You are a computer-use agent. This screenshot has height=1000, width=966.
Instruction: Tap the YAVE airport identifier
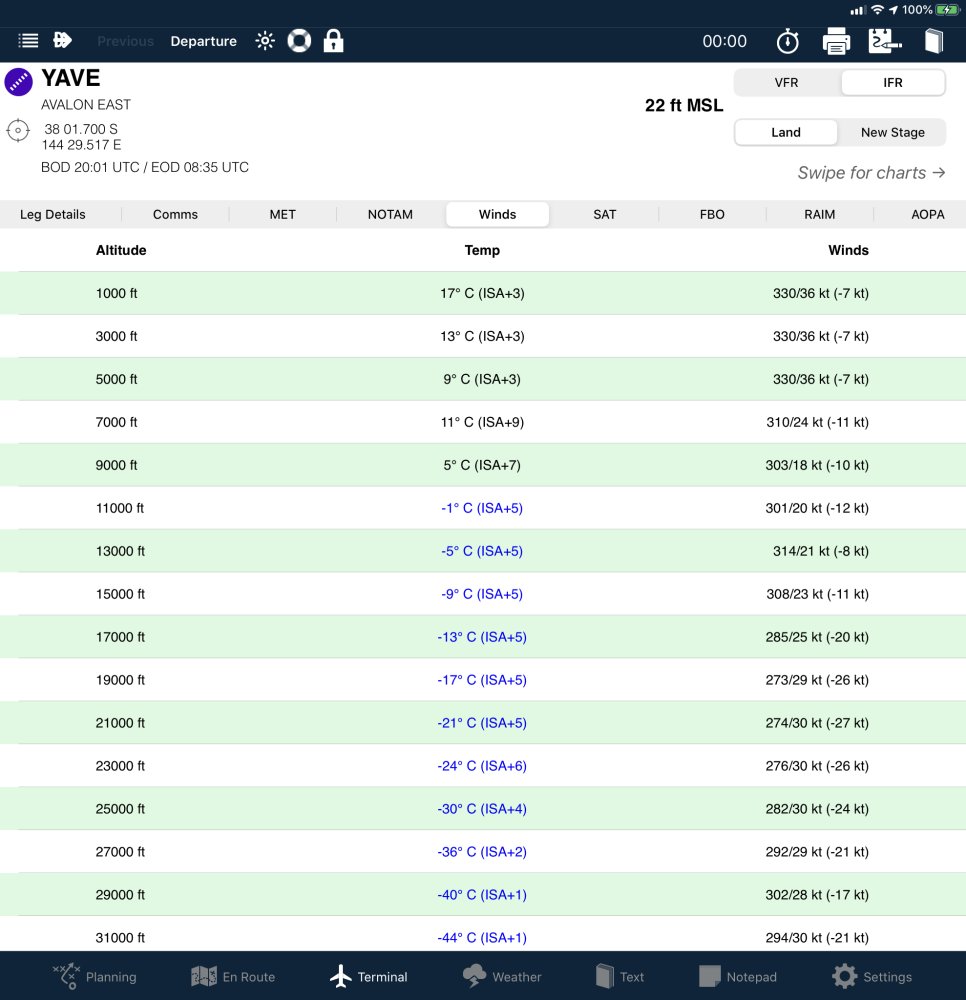[71, 78]
